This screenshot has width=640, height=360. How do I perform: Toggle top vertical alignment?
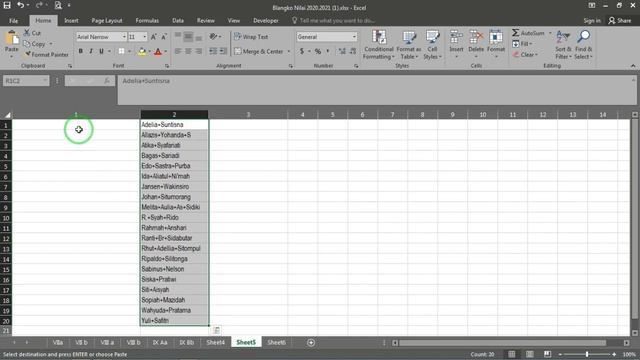[x=178, y=37]
